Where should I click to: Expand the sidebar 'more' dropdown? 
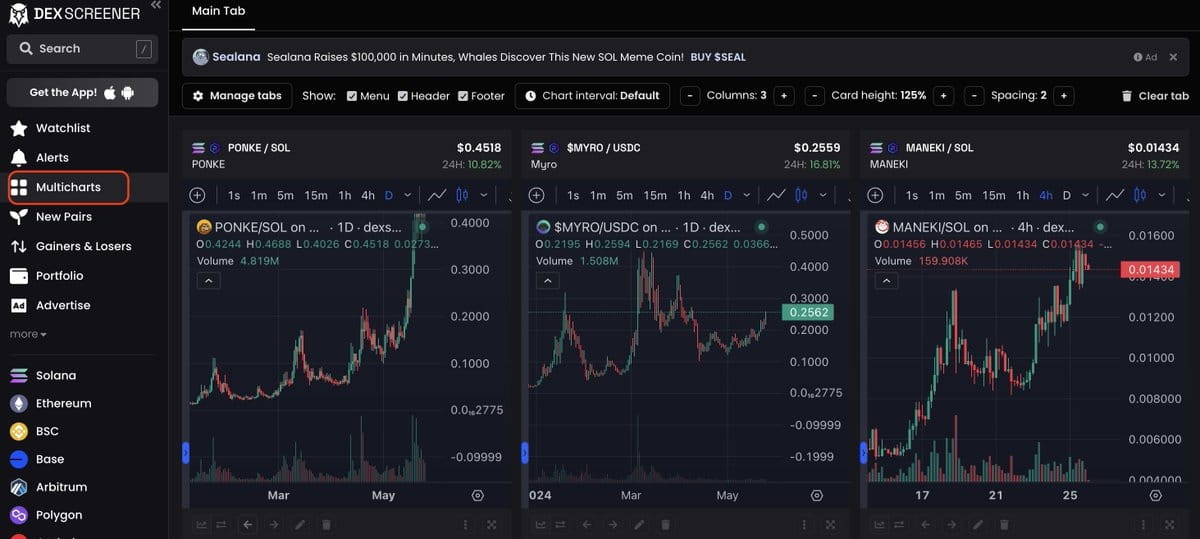[x=28, y=334]
